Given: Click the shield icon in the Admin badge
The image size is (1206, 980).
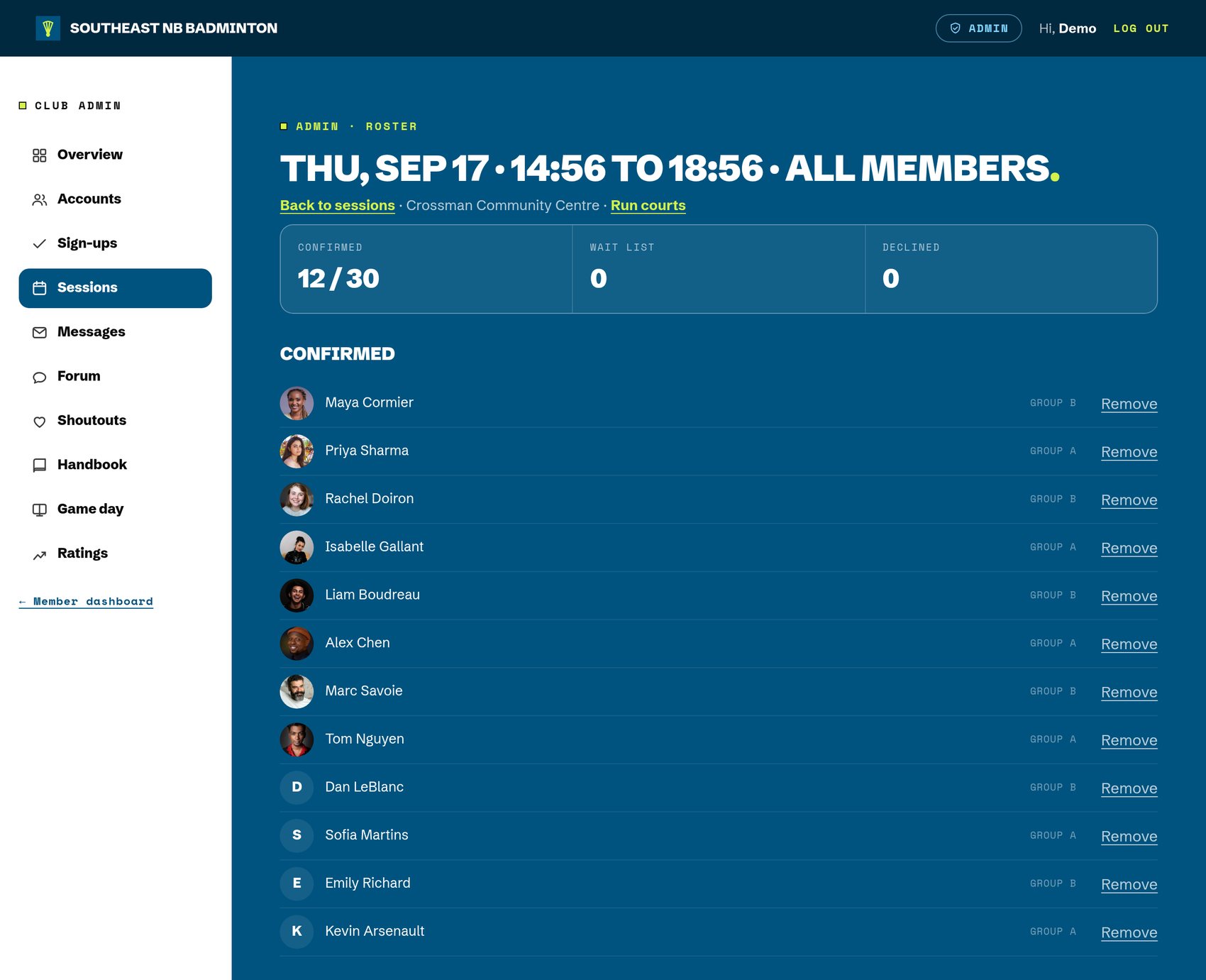Looking at the screenshot, I should pyautogui.click(x=956, y=28).
